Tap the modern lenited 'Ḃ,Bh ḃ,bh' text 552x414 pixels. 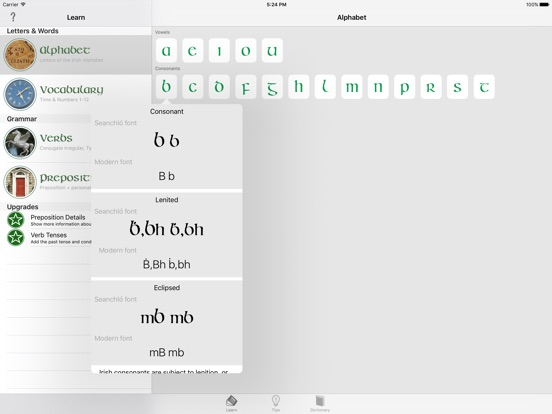(167, 264)
